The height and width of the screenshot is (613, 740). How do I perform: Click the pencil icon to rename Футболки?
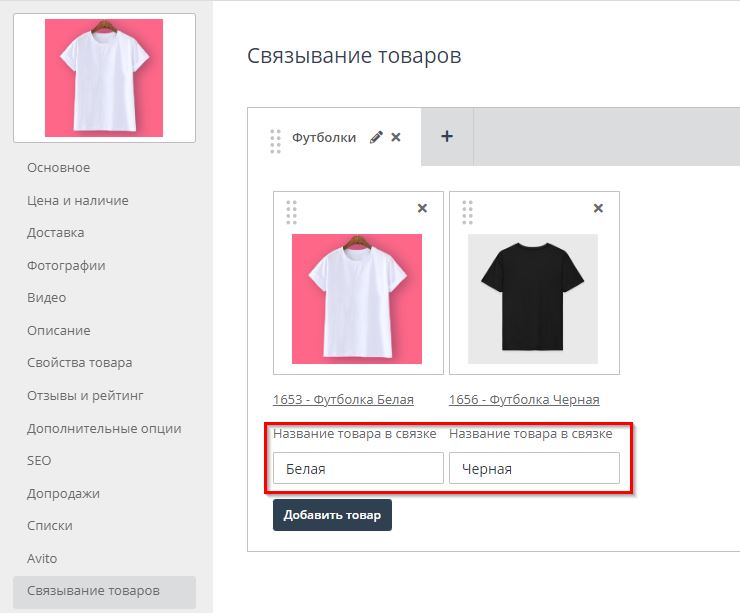pos(376,138)
